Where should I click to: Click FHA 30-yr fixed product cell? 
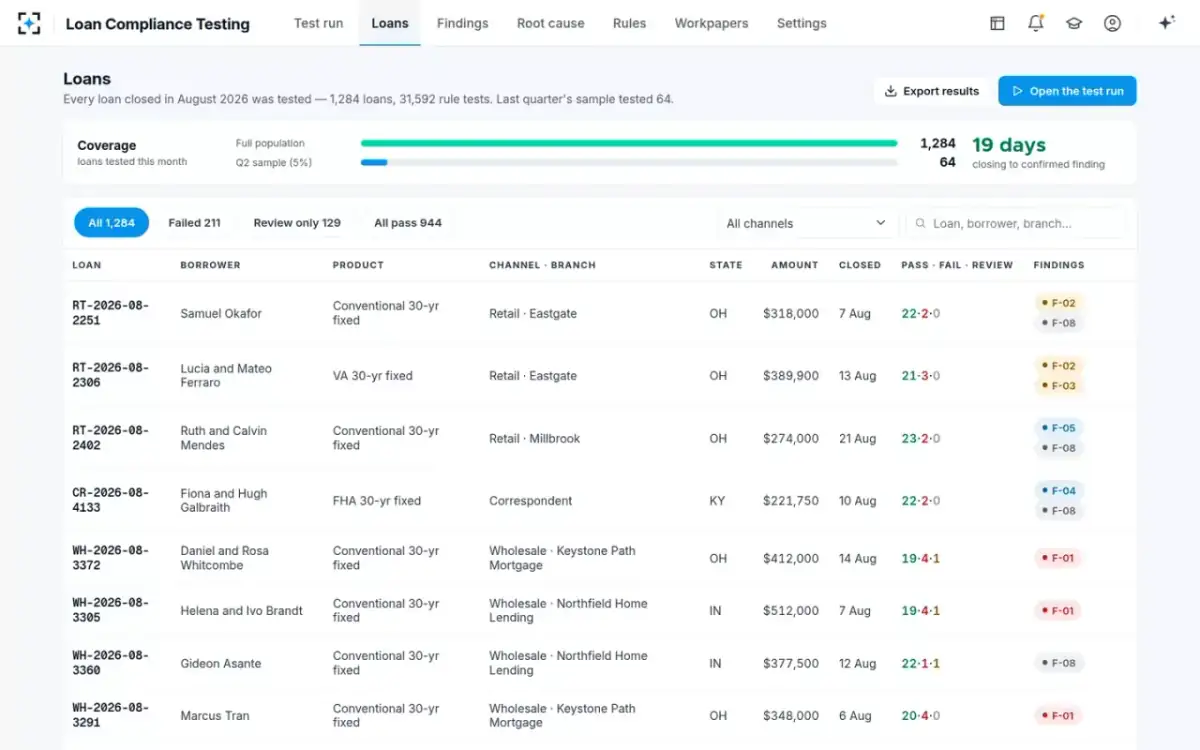click(x=377, y=501)
